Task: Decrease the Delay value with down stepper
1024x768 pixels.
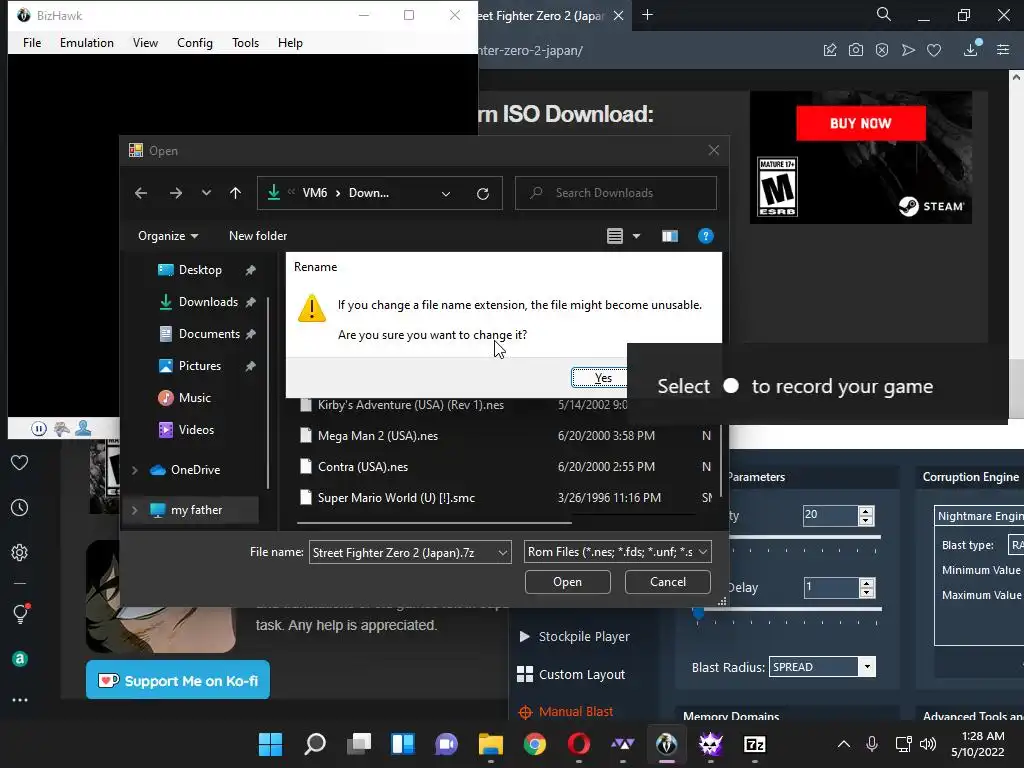Action: tap(866, 592)
